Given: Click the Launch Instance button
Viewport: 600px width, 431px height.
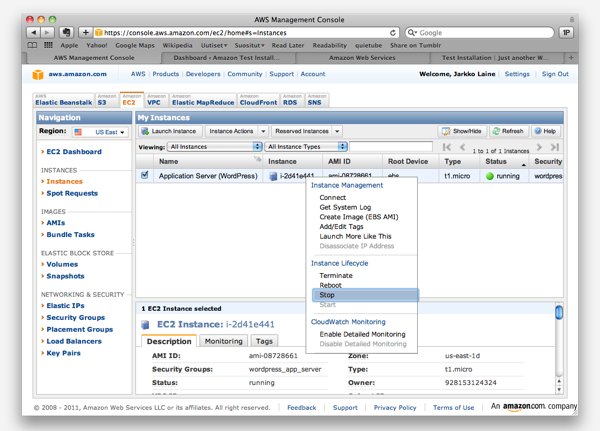Looking at the screenshot, I should click(x=169, y=131).
